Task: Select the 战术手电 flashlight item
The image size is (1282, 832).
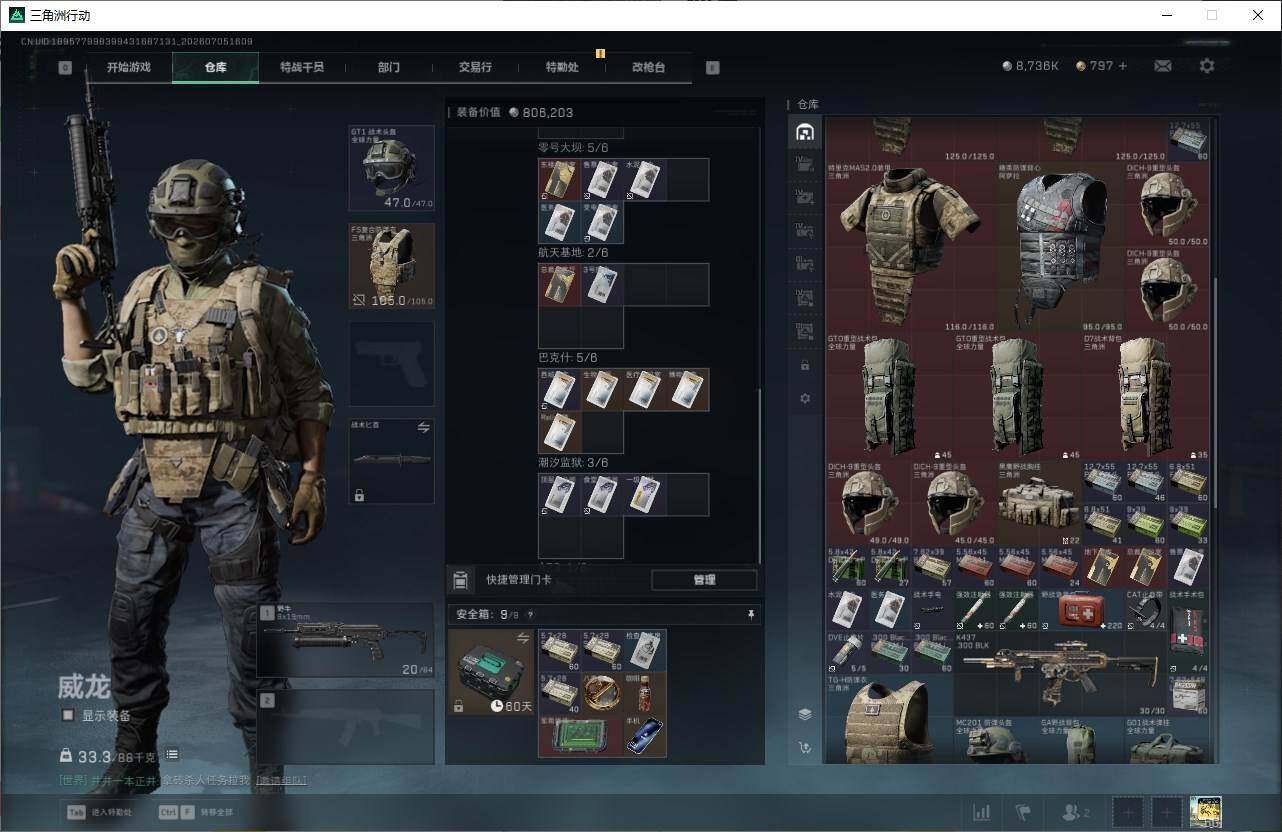Action: pos(933,610)
